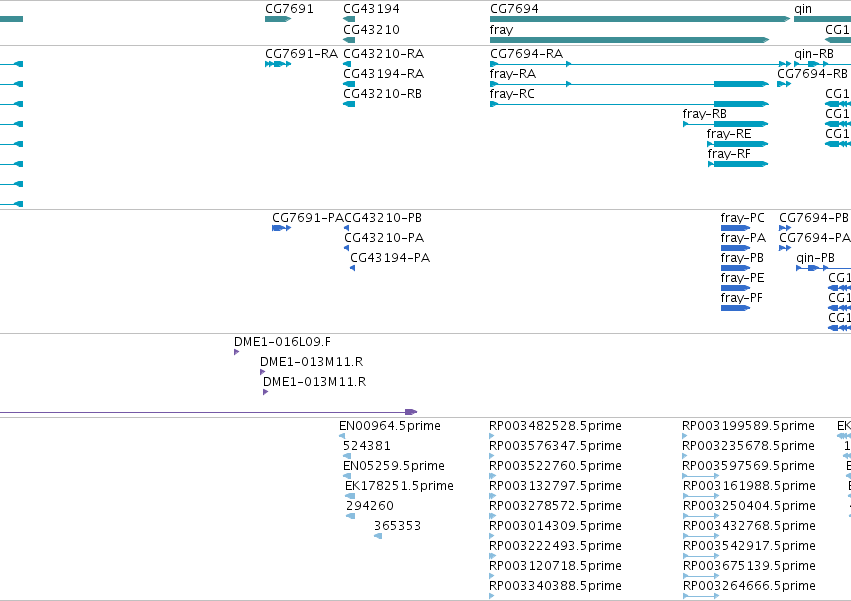Select protein fray-PF
851x601 pixels.
pos(735,308)
